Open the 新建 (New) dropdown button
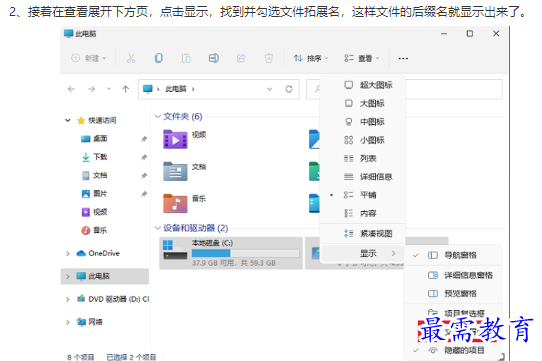Screen dimensions: 542x361 [88, 58]
